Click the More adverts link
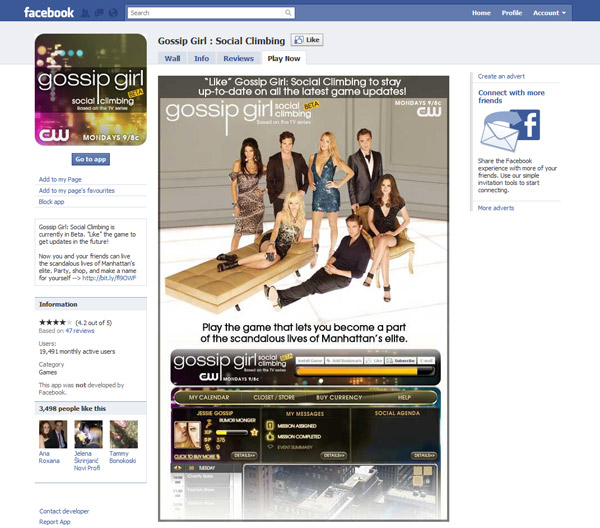Image resolution: width=600 pixels, height=528 pixels. point(496,208)
